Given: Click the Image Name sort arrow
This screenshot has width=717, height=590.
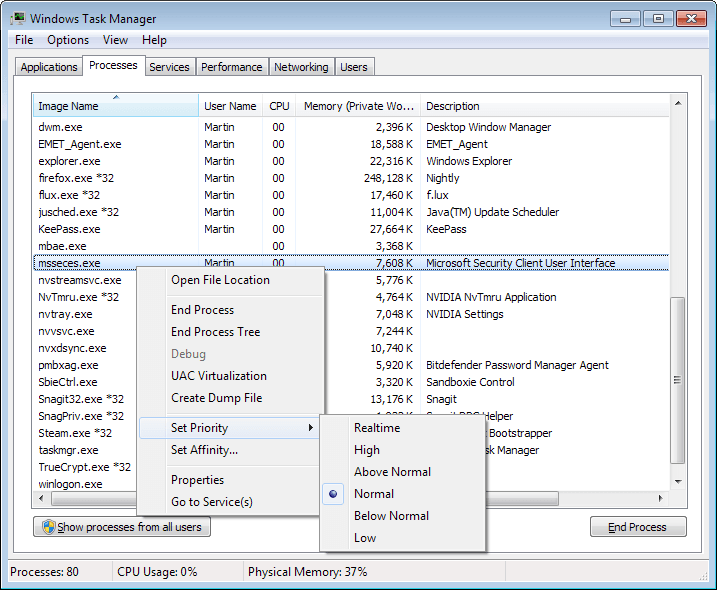Looking at the screenshot, I should click(116, 97).
